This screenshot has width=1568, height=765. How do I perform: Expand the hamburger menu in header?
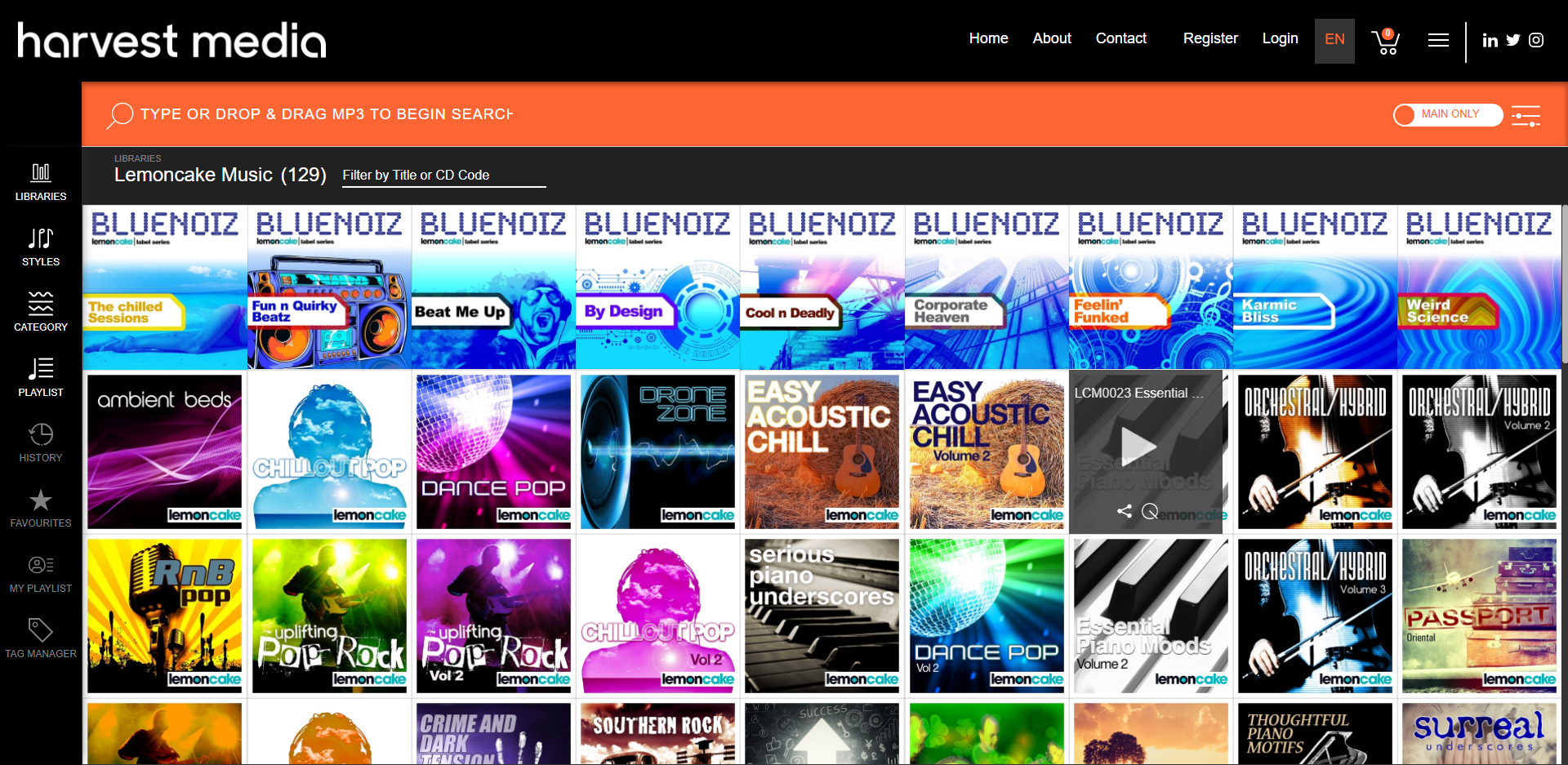pos(1438,40)
